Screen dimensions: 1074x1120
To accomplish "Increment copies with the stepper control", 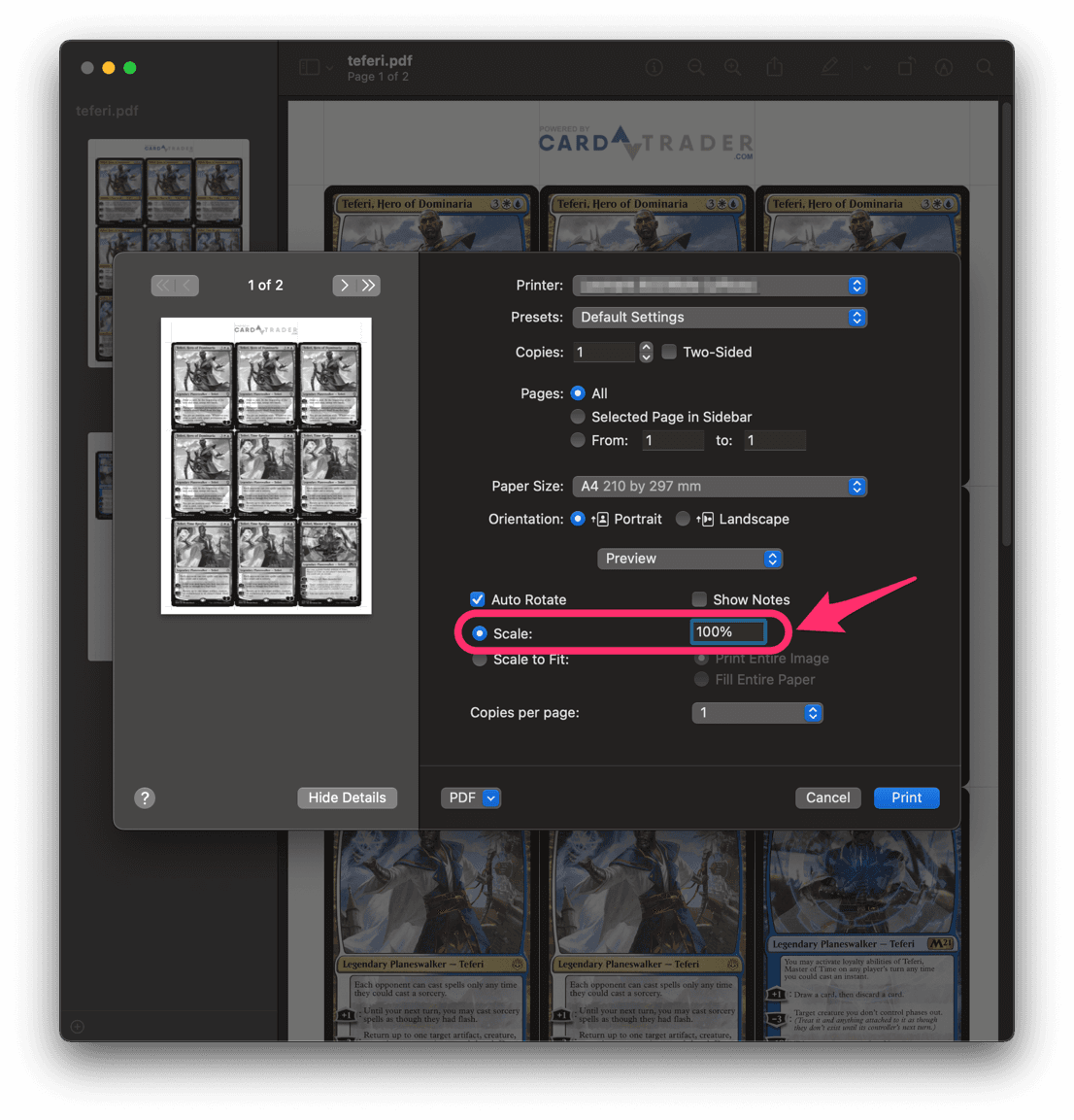I will (x=646, y=347).
